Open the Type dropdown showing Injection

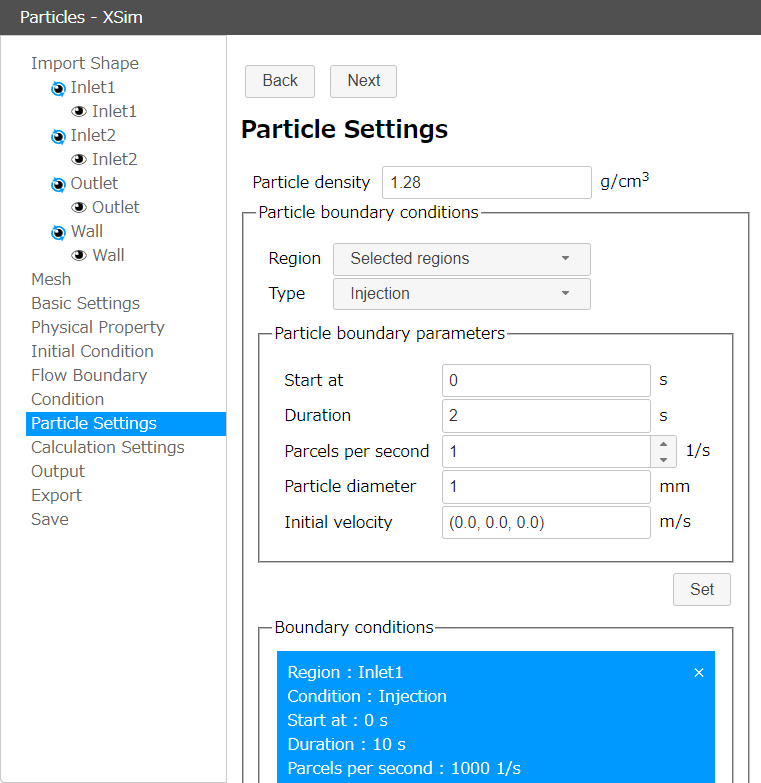point(462,294)
